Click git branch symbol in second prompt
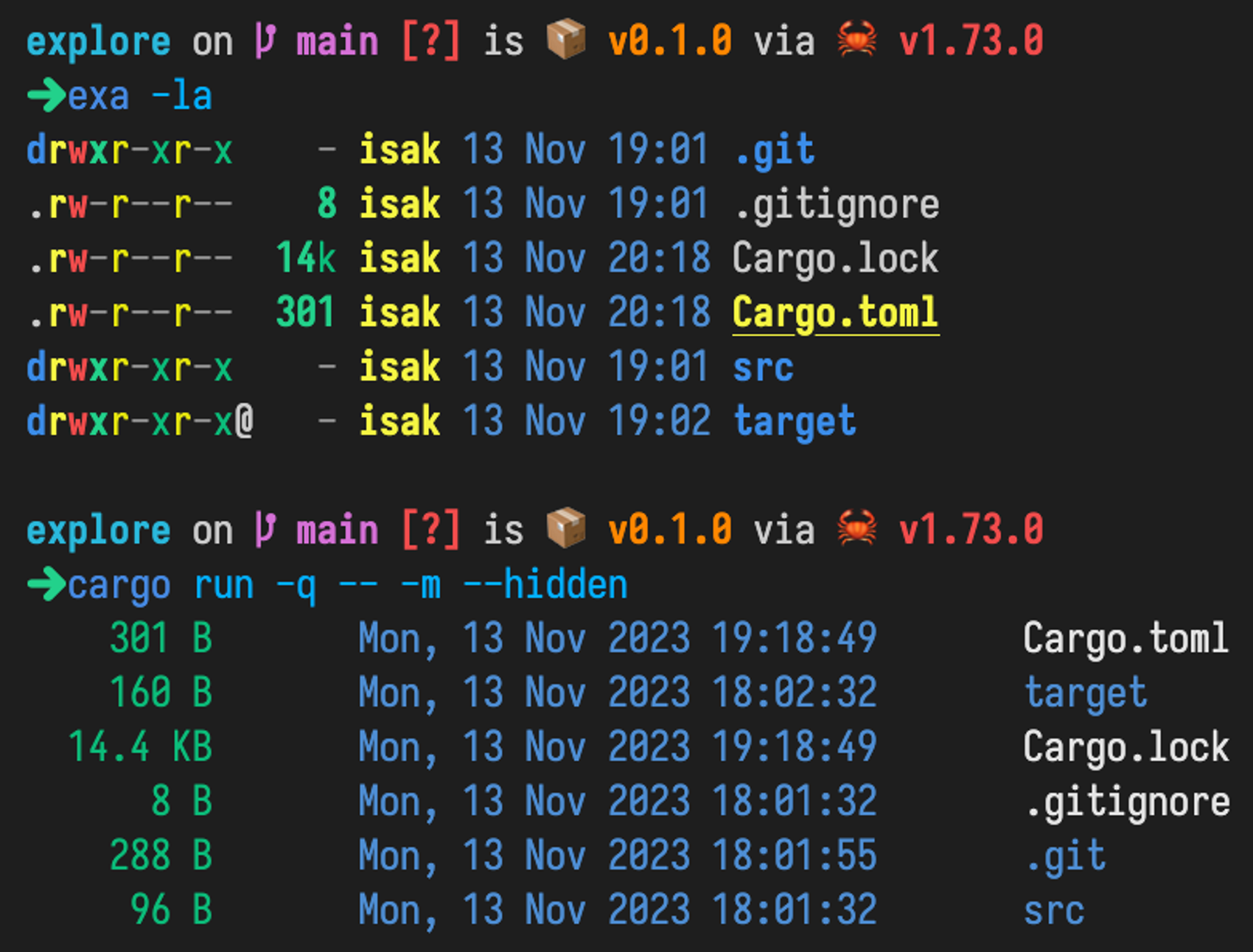1253x952 pixels. coord(265,529)
